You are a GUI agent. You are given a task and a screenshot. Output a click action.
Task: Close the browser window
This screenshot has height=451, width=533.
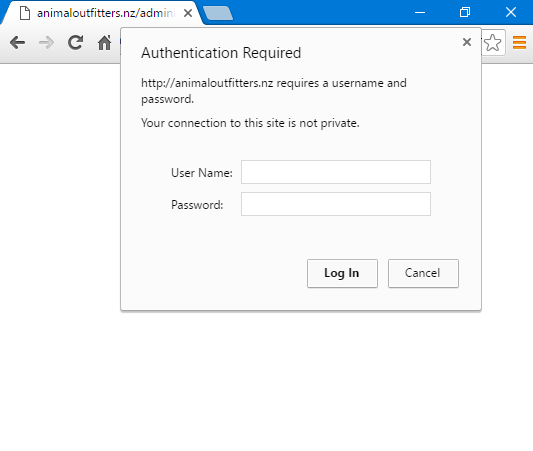click(x=511, y=13)
